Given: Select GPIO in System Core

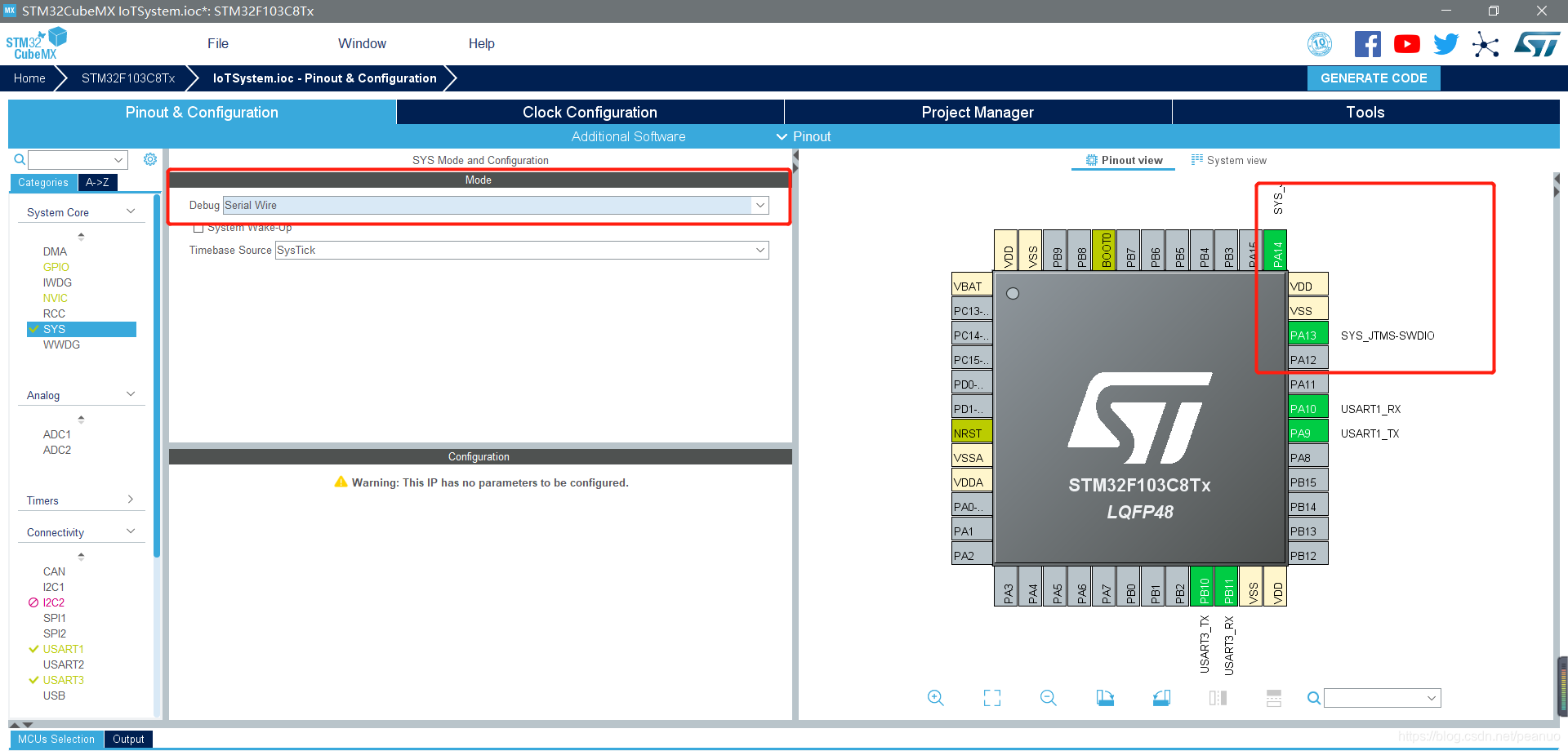Looking at the screenshot, I should [56, 267].
